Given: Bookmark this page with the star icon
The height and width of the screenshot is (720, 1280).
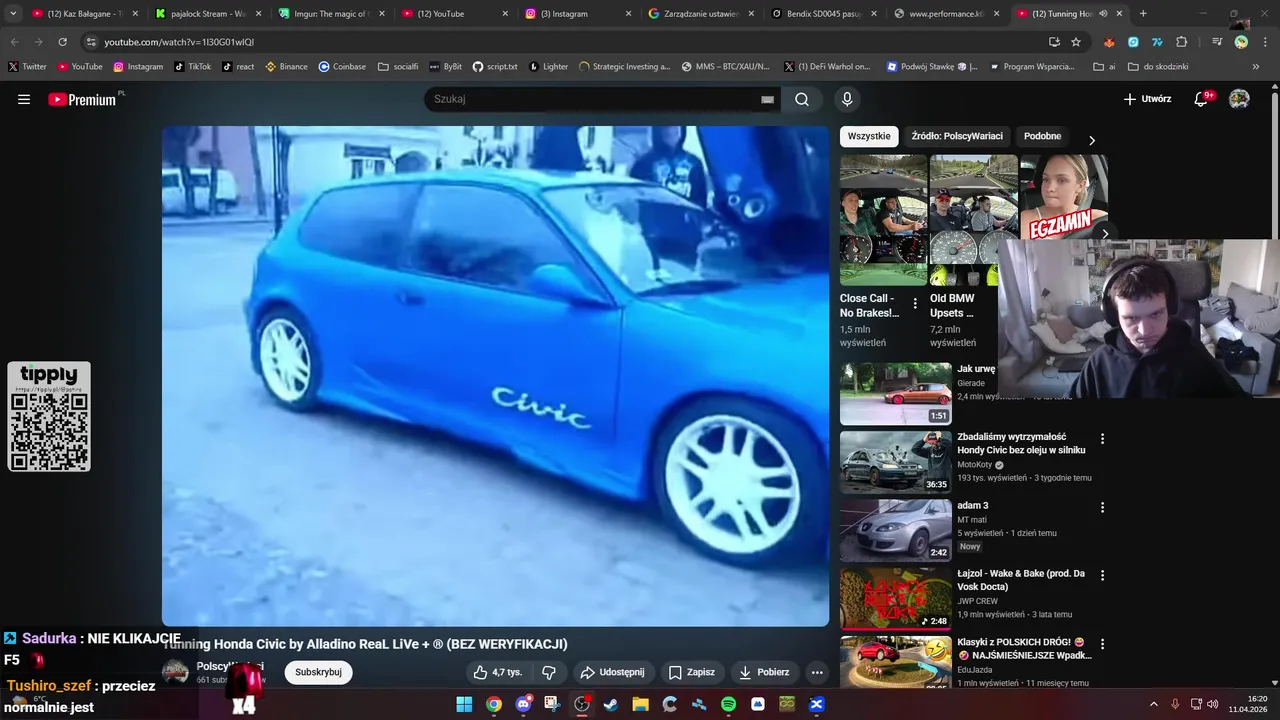Looking at the screenshot, I should tap(1076, 42).
